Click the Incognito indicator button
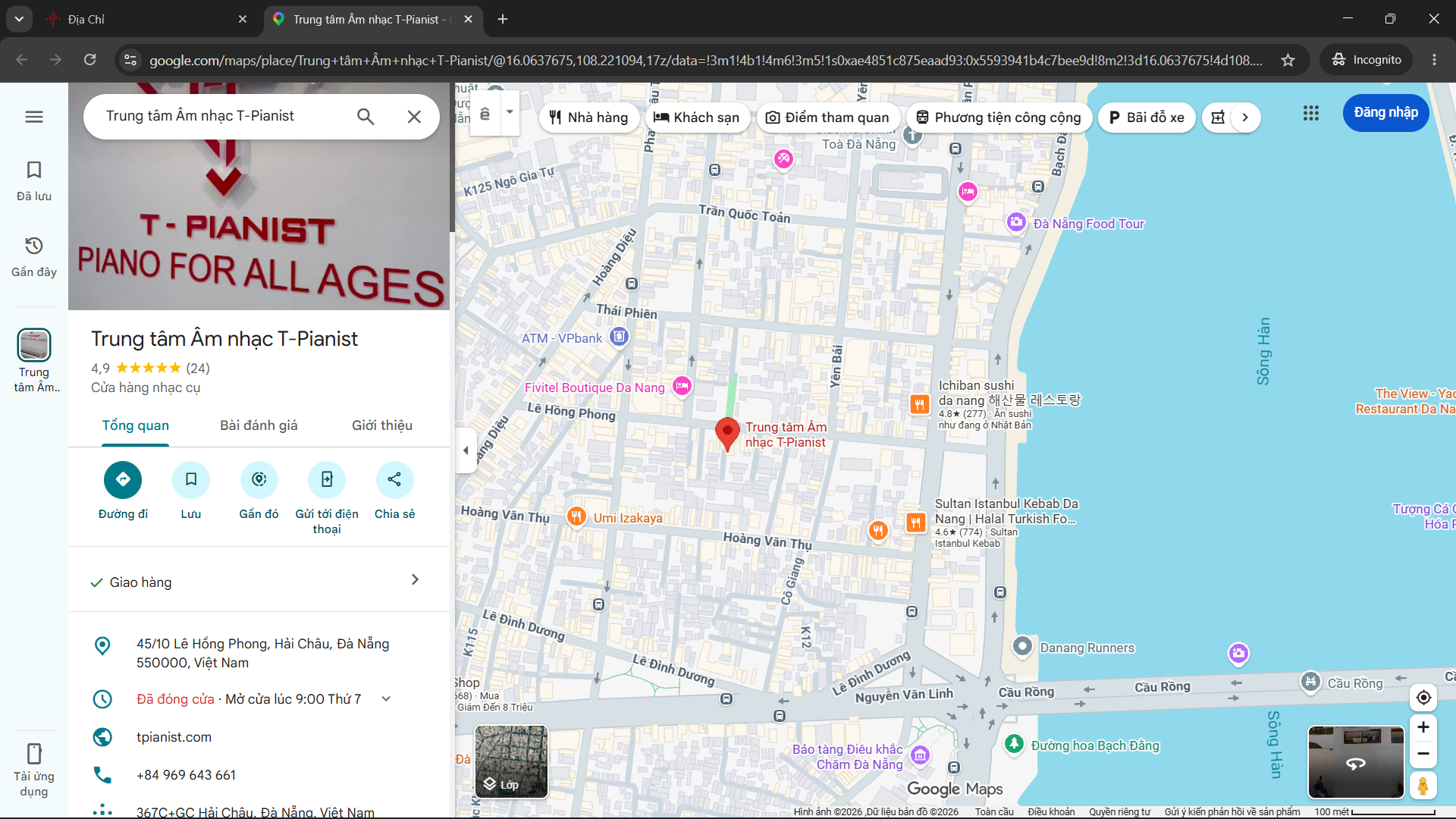The height and width of the screenshot is (819, 1456). [1367, 60]
